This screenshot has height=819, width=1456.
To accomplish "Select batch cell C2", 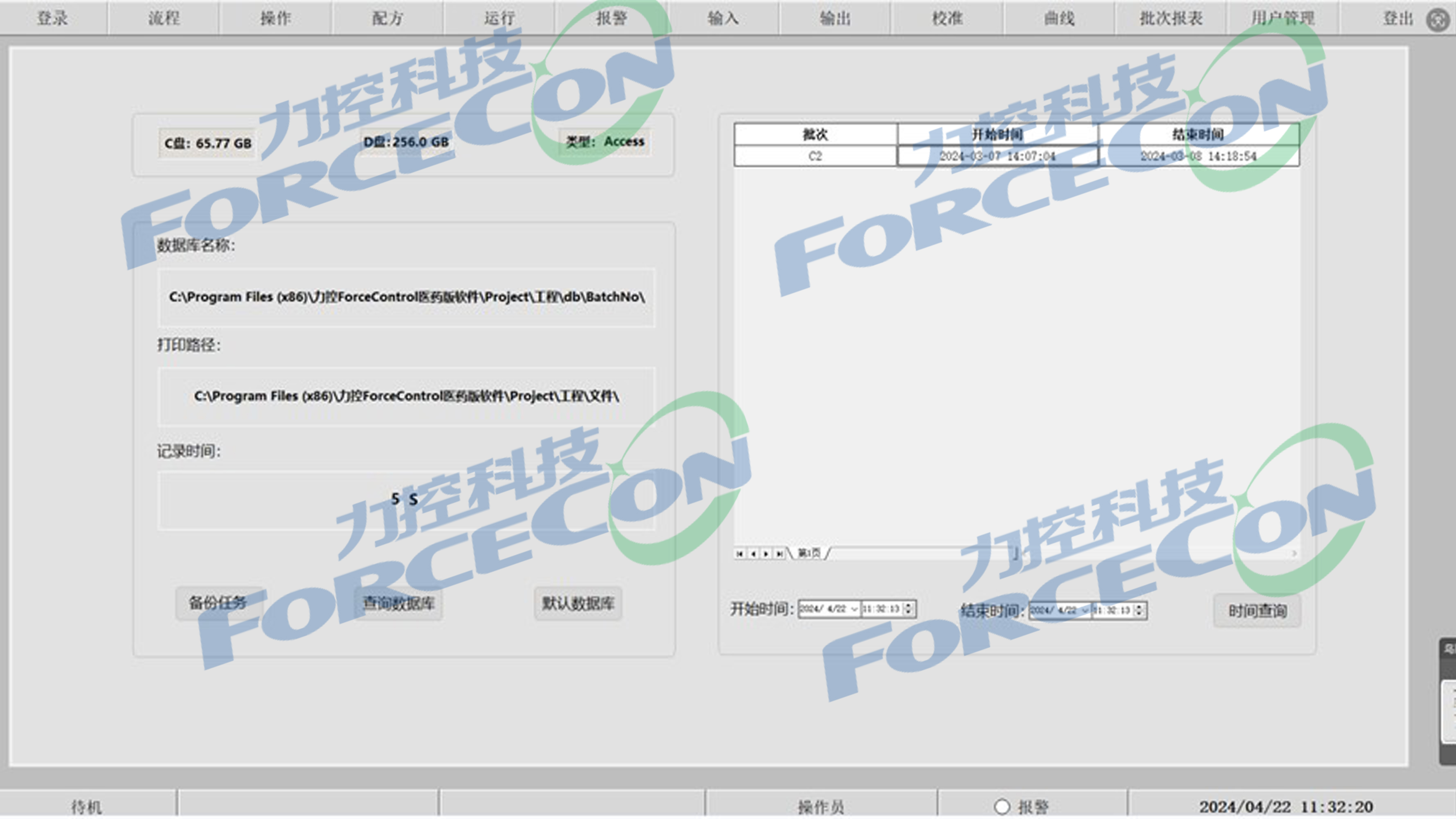I will [x=815, y=156].
